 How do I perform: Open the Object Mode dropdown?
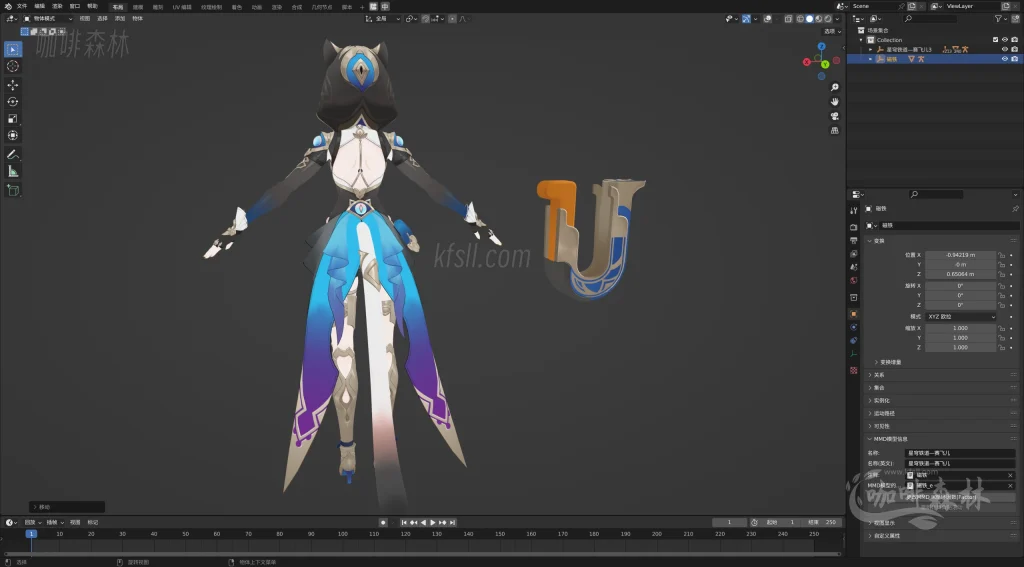click(x=48, y=19)
